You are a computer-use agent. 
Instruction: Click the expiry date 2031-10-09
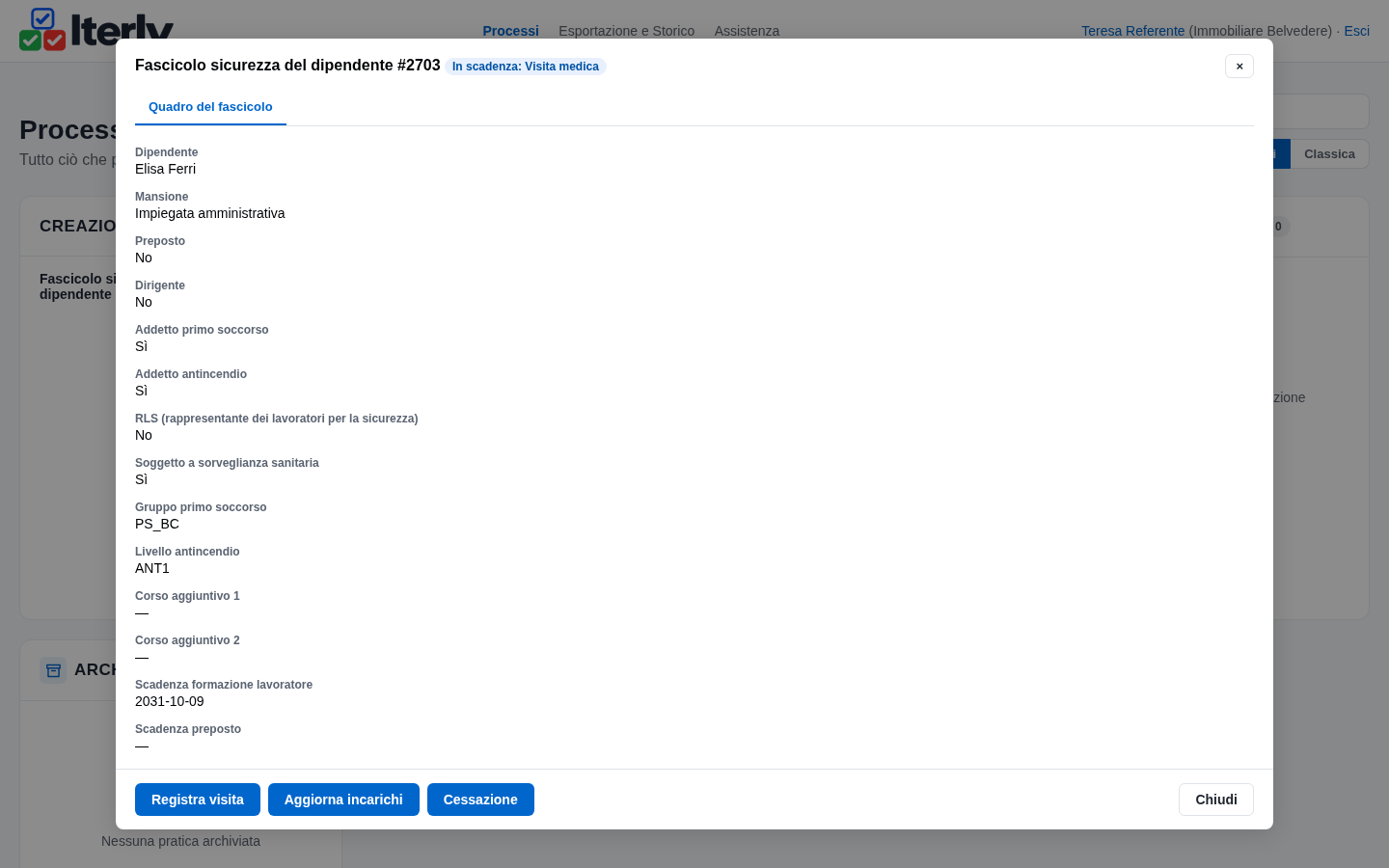pyautogui.click(x=170, y=701)
